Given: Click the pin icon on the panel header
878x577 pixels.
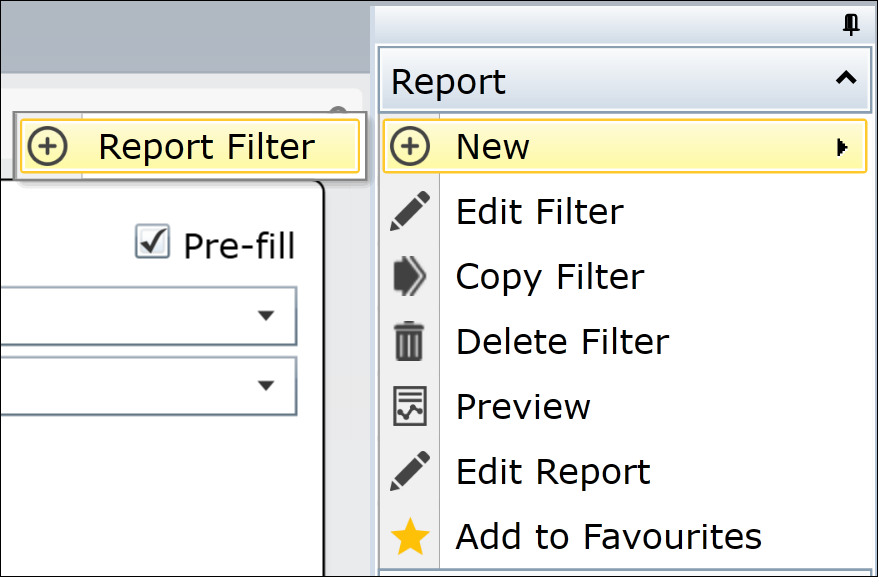Looking at the screenshot, I should (851, 25).
